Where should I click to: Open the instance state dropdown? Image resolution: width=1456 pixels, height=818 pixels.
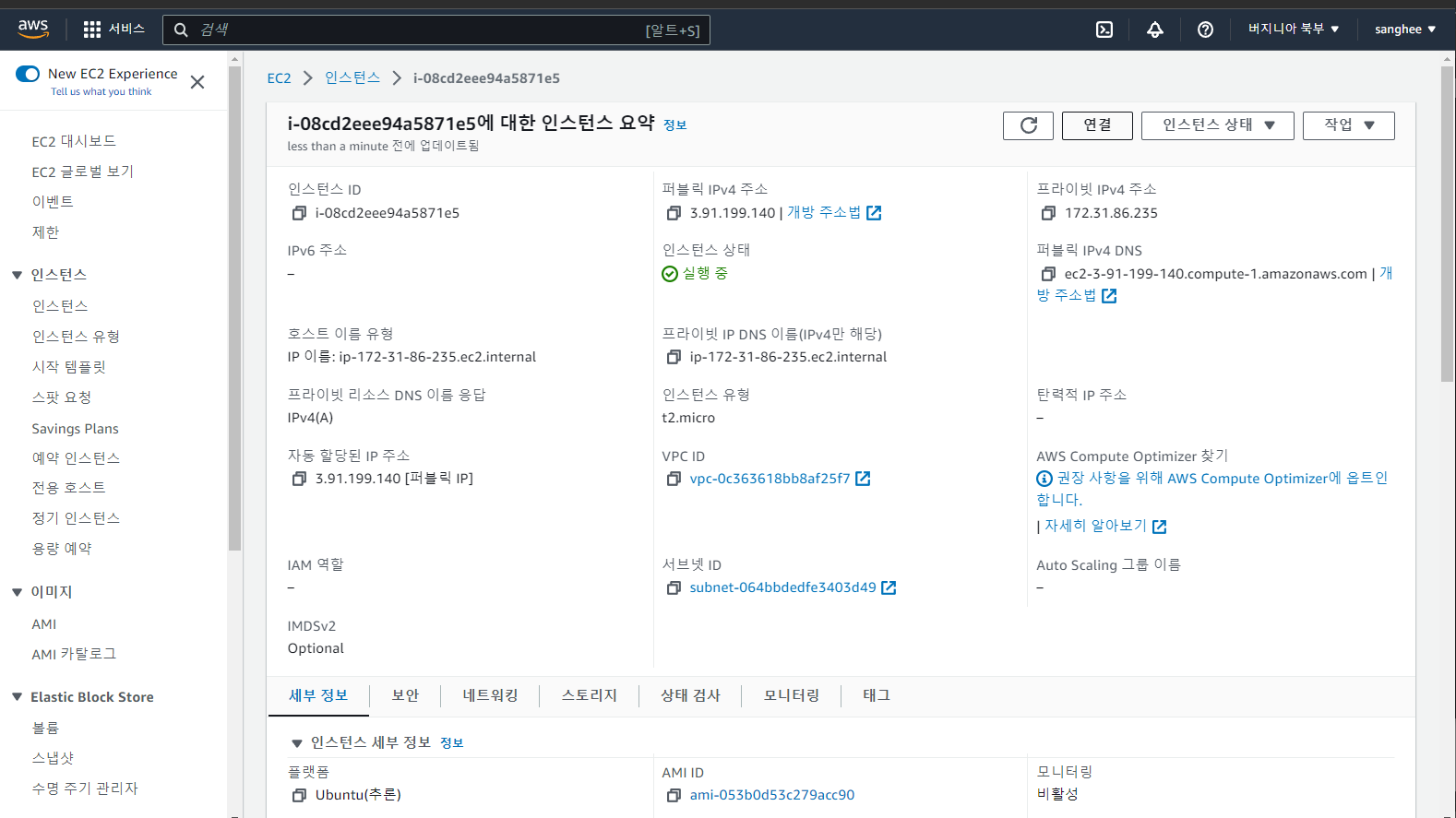coord(1218,125)
